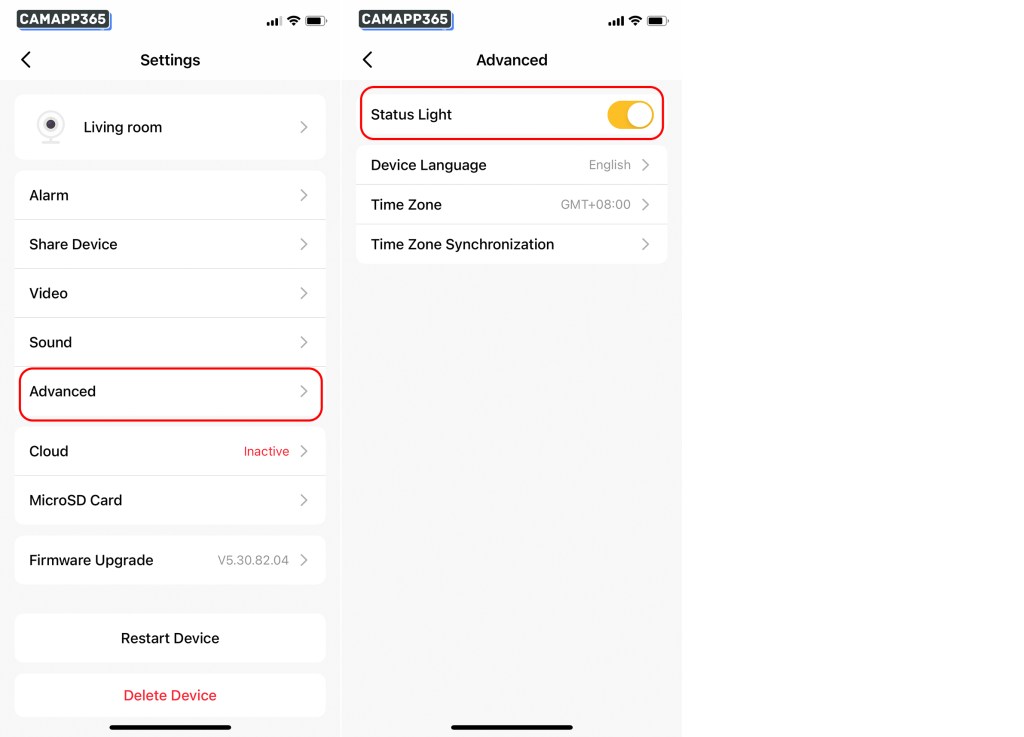Go back from the Advanced screen

click(368, 60)
